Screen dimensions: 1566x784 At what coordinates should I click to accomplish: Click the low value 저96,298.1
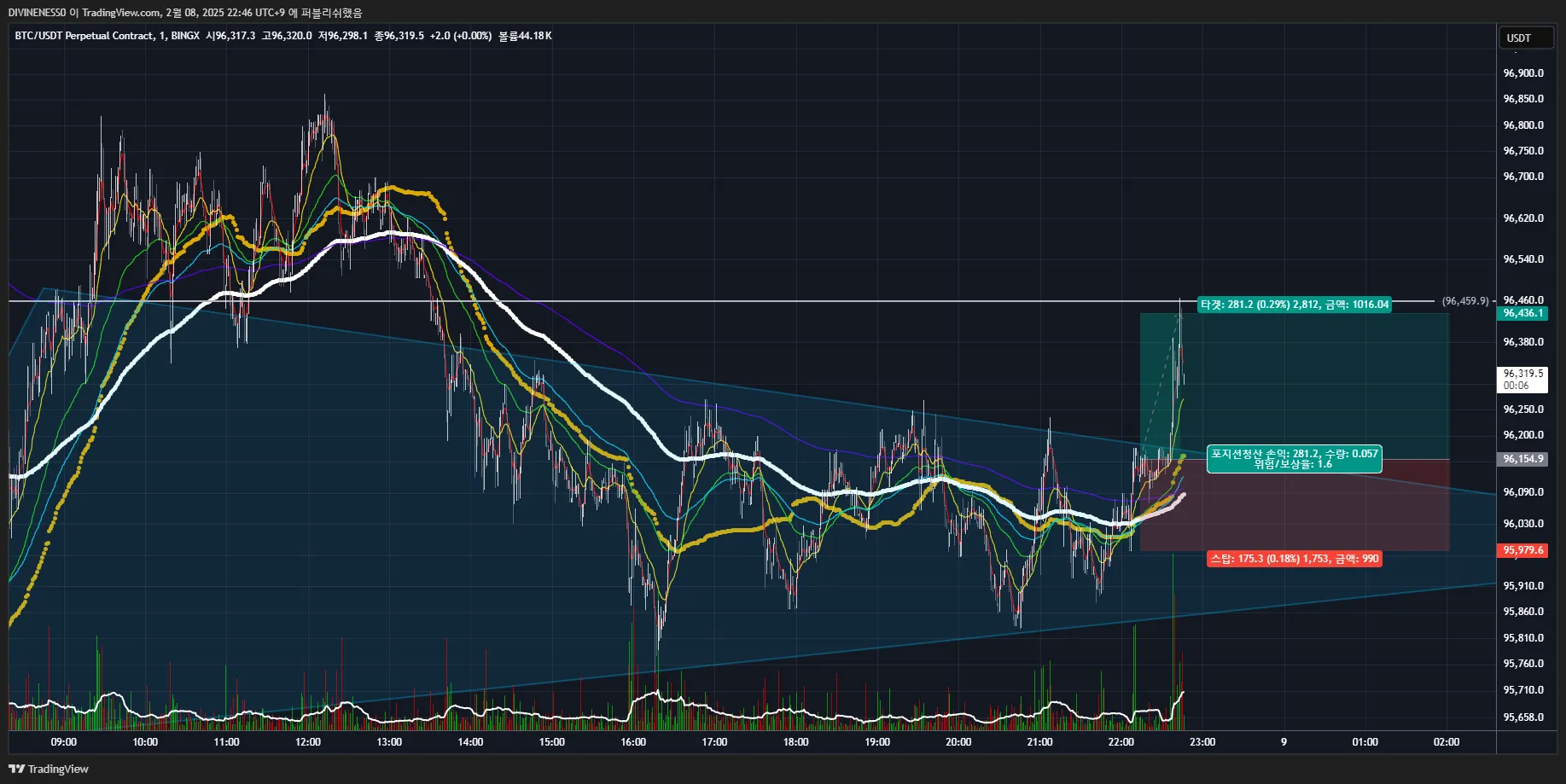343,36
